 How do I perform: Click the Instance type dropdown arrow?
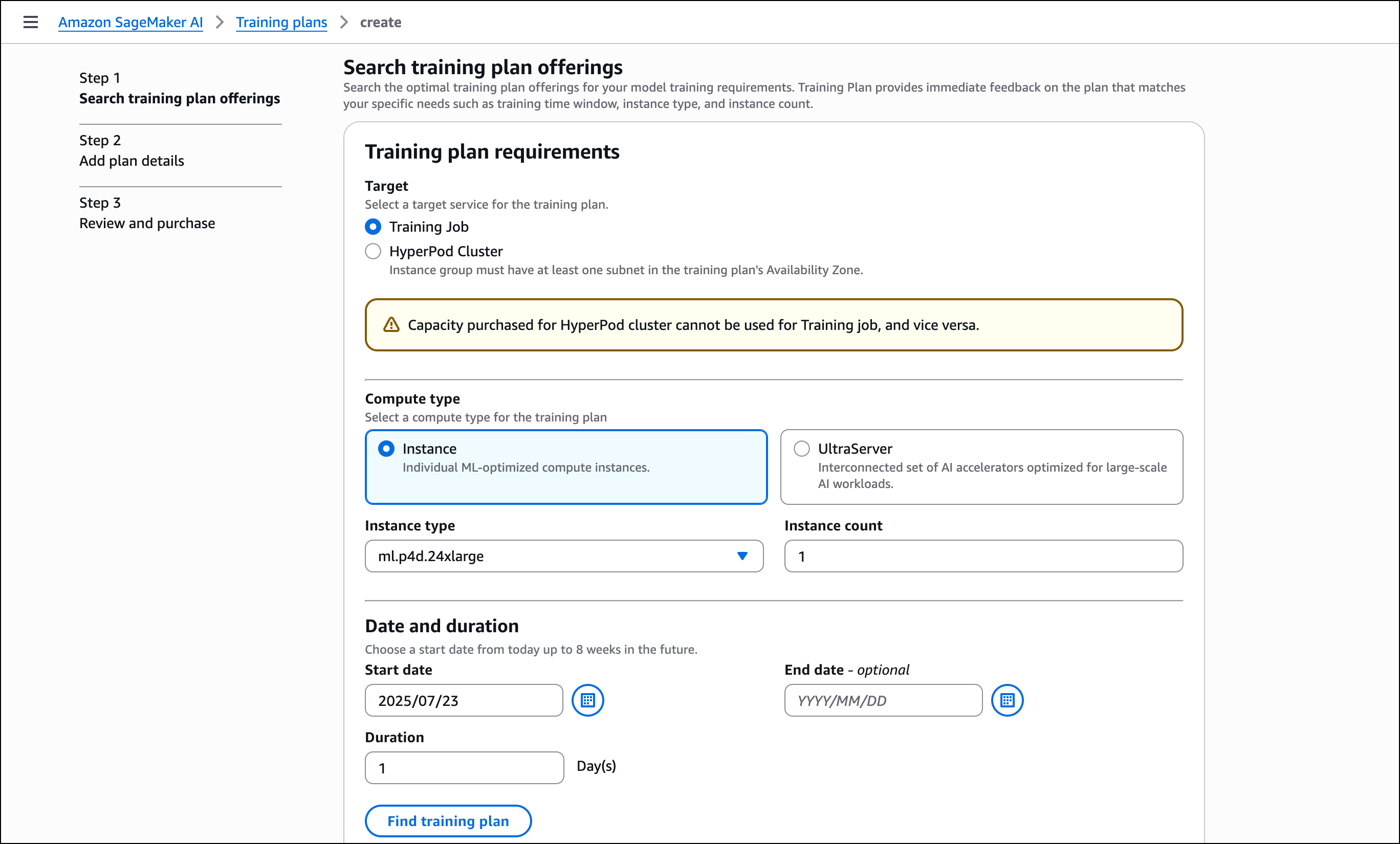(742, 556)
